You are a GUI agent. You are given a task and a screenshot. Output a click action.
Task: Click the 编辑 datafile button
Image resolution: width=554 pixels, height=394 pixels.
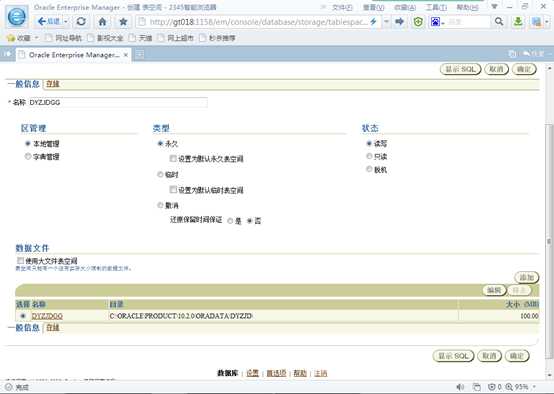494,290
